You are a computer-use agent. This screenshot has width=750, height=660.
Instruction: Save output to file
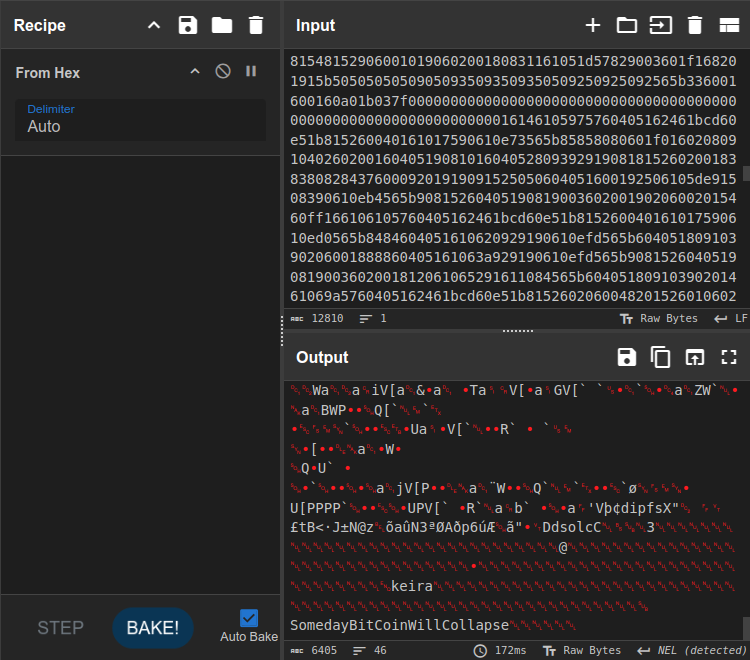point(627,357)
